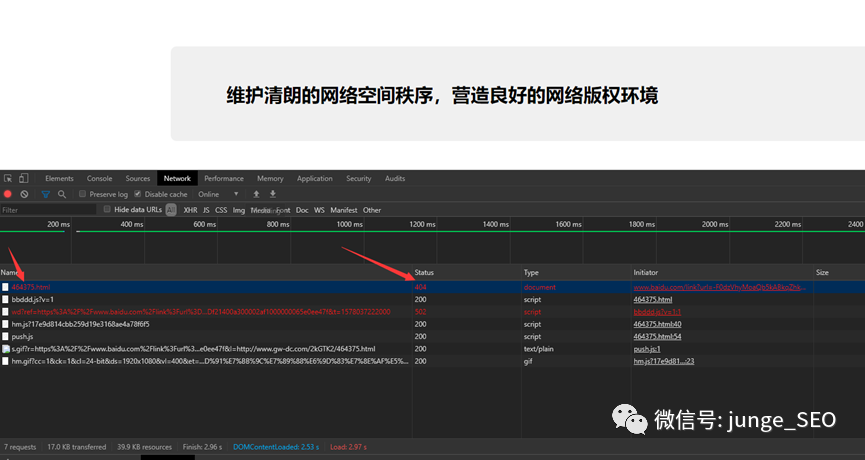Screen dimensions: 865x460
Task: Select the hm.js?17e9d814cbb request
Action: (81, 324)
